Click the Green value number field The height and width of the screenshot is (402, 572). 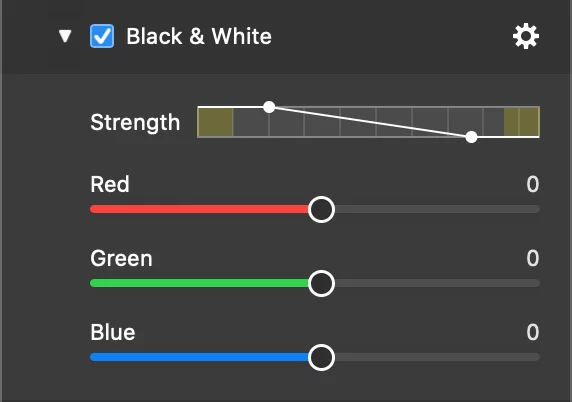click(x=533, y=258)
